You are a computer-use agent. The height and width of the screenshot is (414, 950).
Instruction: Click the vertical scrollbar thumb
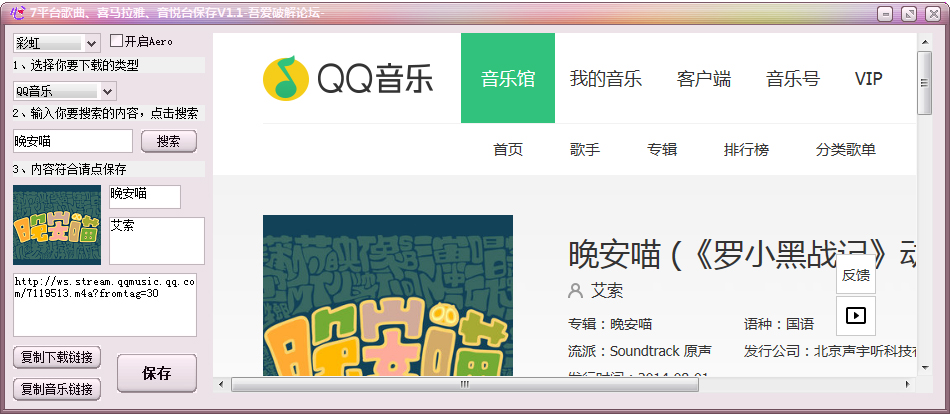click(x=925, y=83)
